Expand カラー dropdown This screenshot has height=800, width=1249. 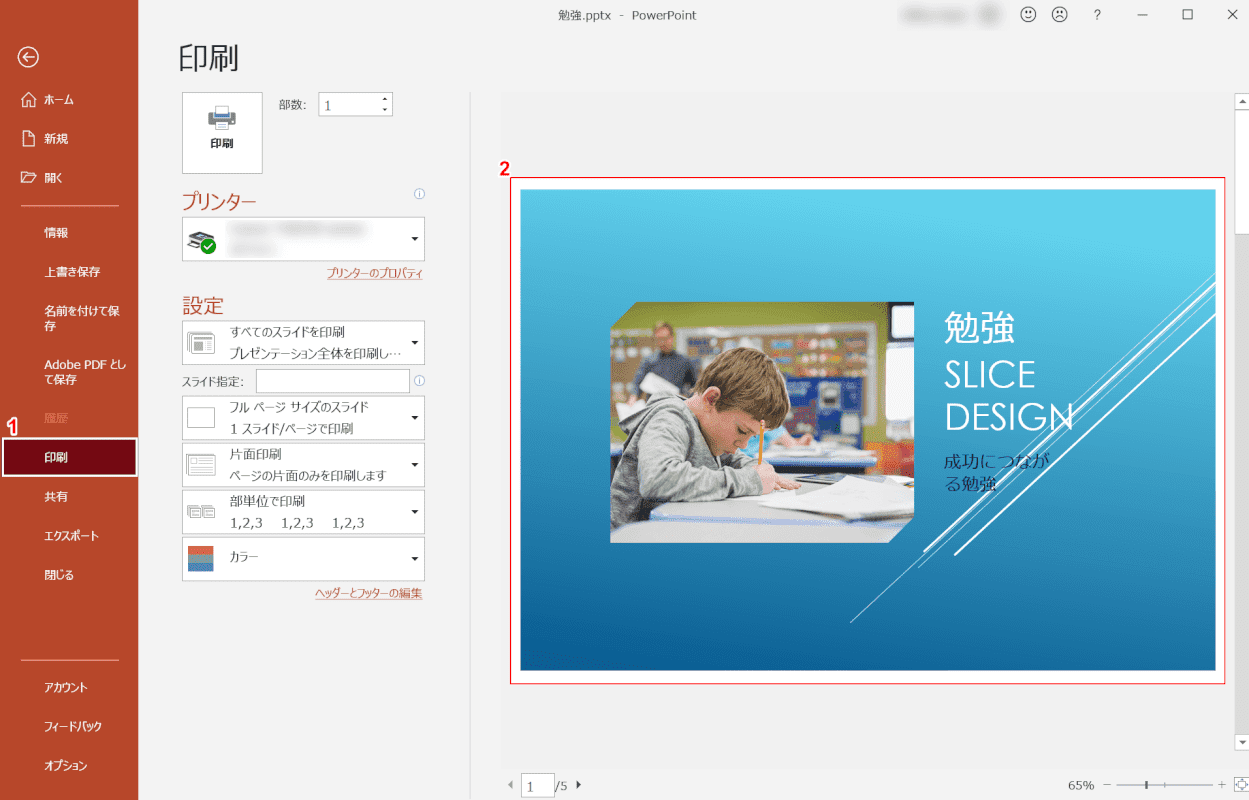[x=303, y=559]
